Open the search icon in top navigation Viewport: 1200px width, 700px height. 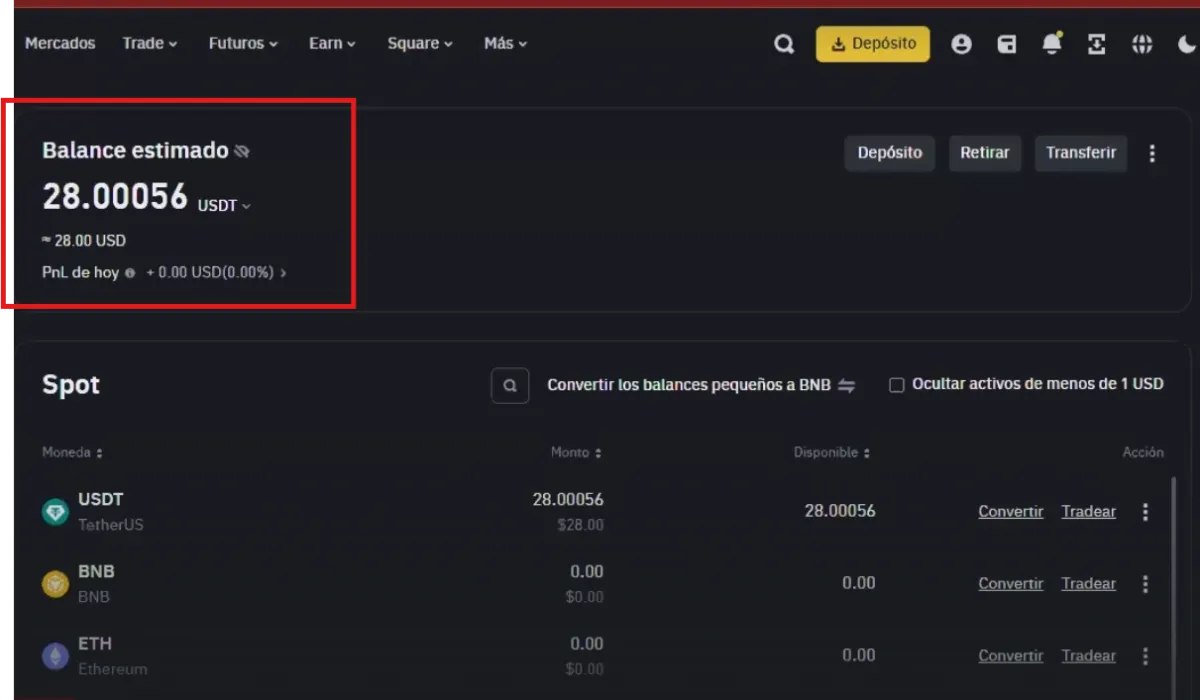[x=785, y=44]
